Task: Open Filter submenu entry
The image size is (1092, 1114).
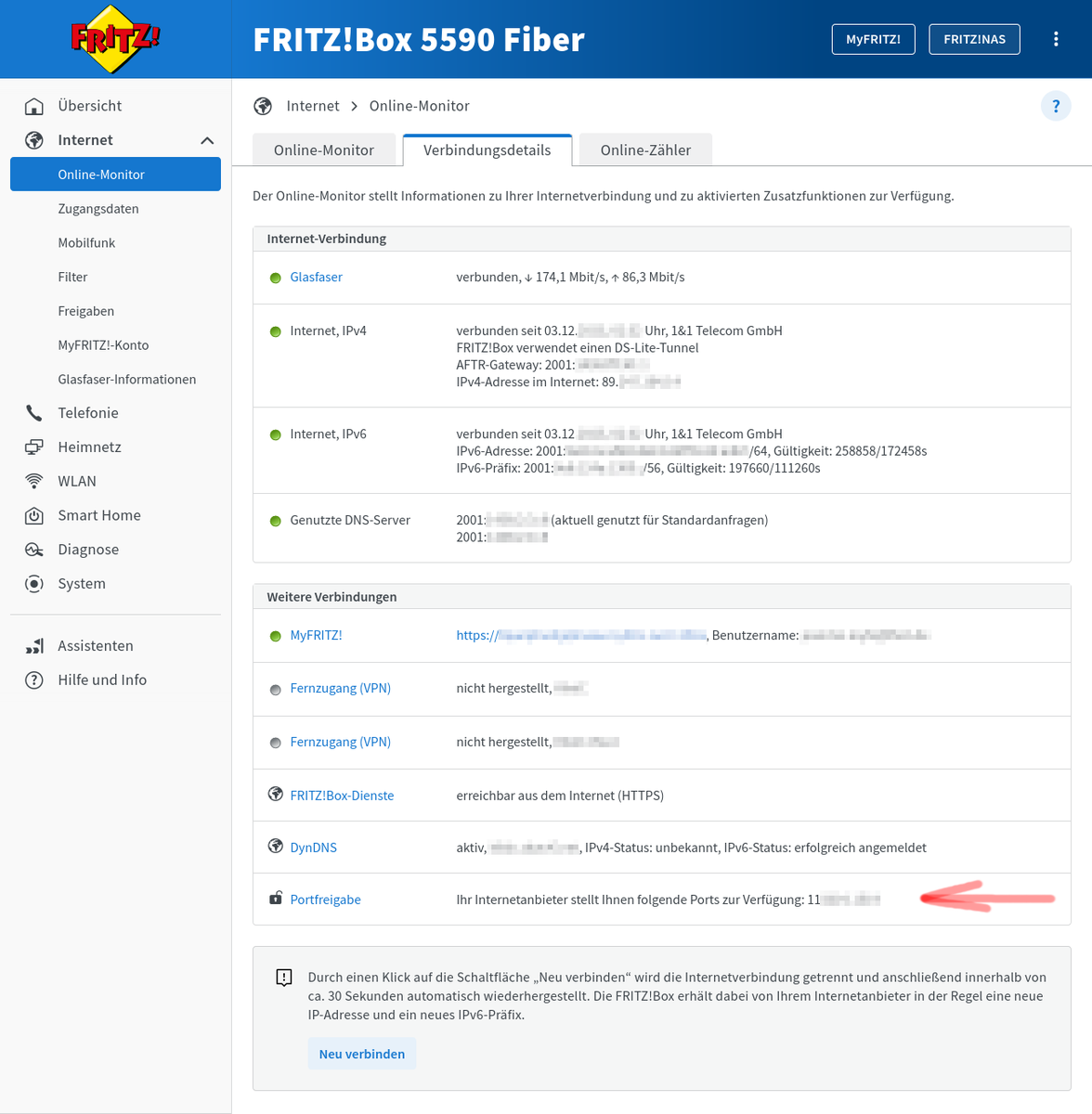Action: click(72, 277)
